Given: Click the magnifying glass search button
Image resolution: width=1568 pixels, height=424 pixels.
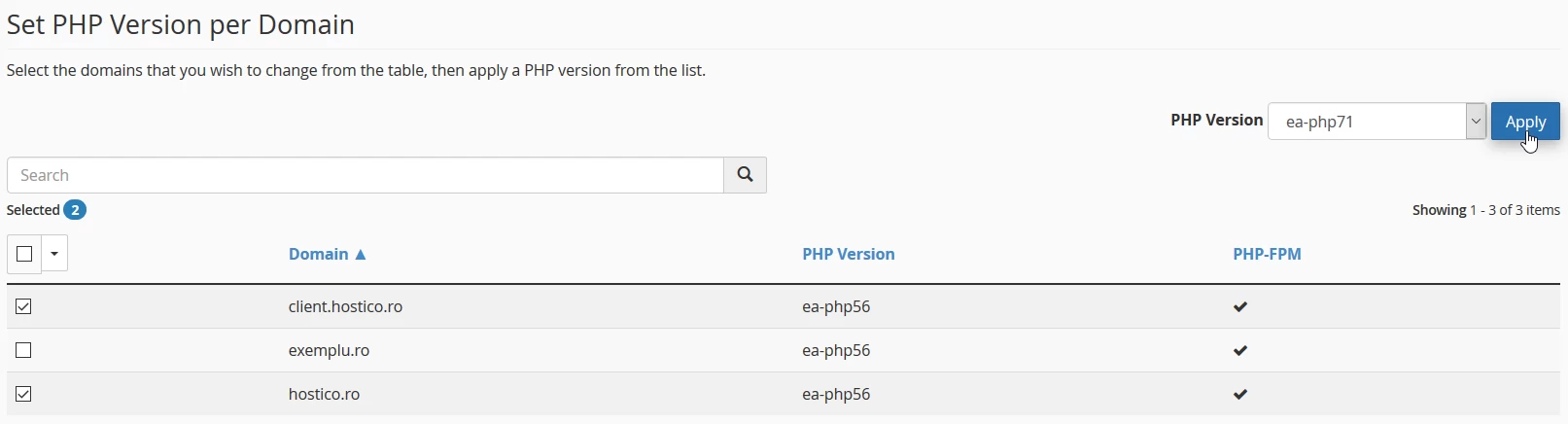Looking at the screenshot, I should 745,175.
